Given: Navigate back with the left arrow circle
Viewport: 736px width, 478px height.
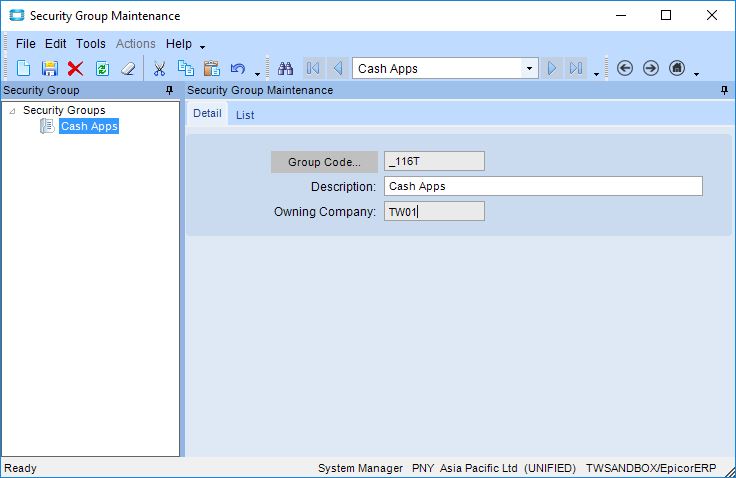Looking at the screenshot, I should pyautogui.click(x=624, y=69).
